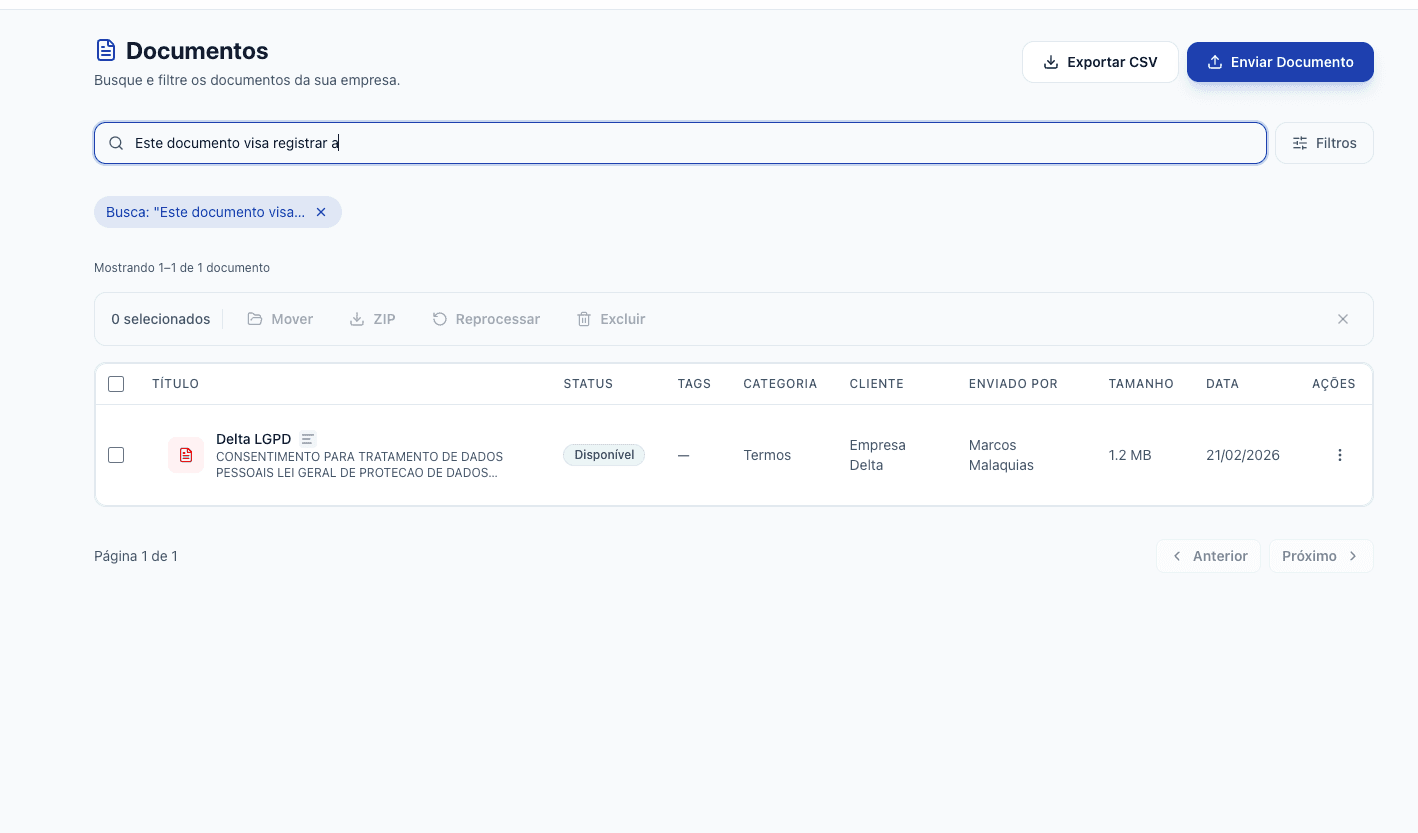The image size is (1418, 833).
Task: Open the red PDF icon for Delta LGPD
Action: 185,454
